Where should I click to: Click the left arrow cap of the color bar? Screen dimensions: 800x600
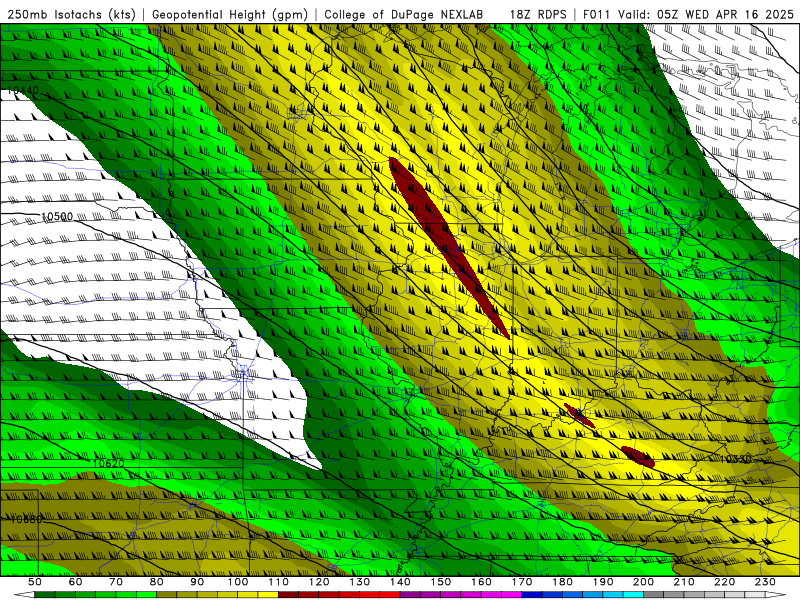[24, 595]
